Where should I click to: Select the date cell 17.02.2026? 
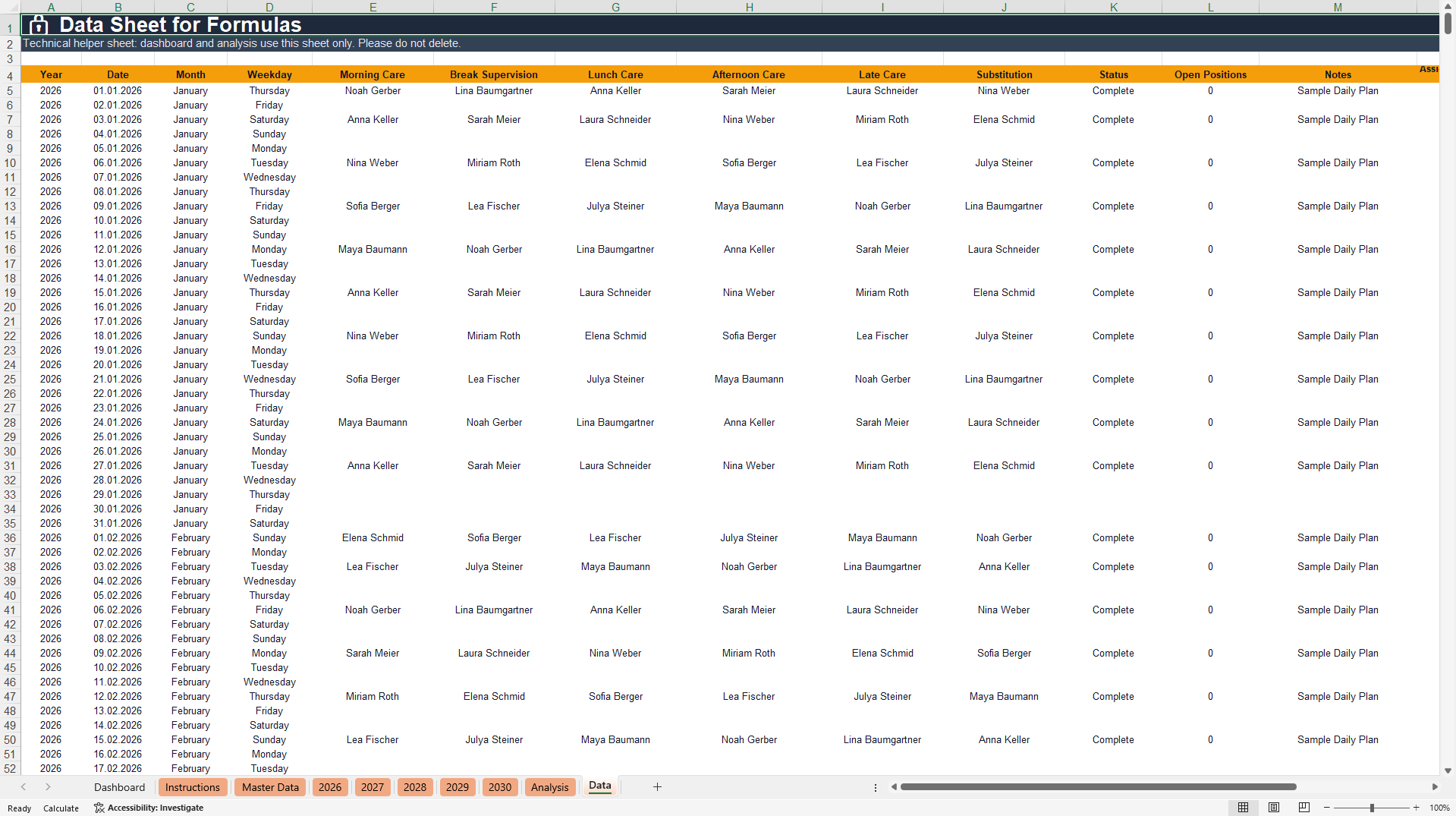coord(118,768)
